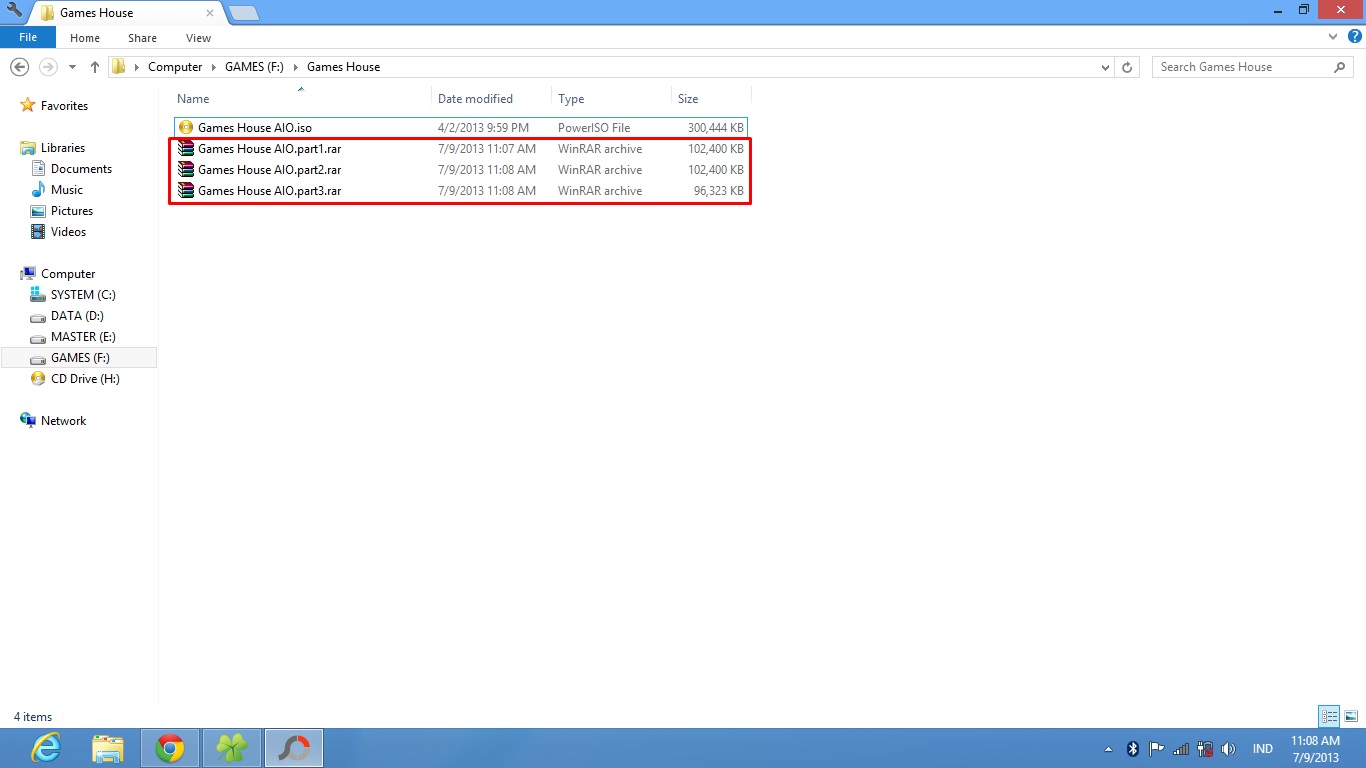This screenshot has width=1366, height=768.
Task: Click Games House in the address breadcrumb
Action: click(x=343, y=67)
